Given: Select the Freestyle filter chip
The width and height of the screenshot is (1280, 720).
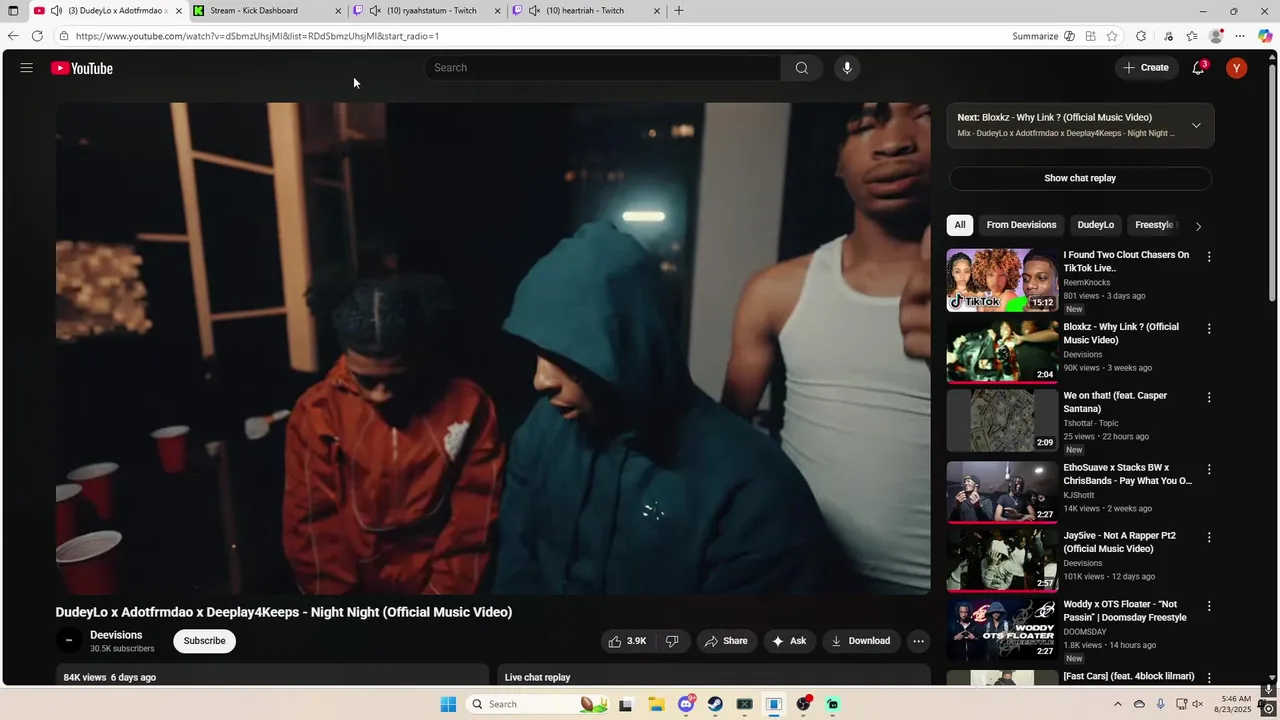Looking at the screenshot, I should (x=1155, y=225).
